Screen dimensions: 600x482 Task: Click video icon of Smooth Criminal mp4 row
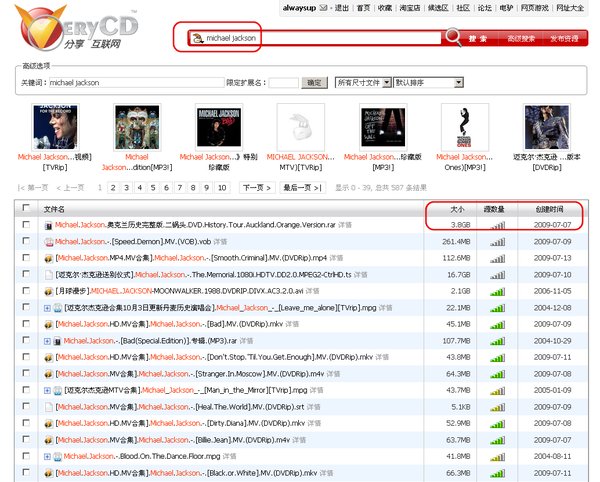(49, 259)
